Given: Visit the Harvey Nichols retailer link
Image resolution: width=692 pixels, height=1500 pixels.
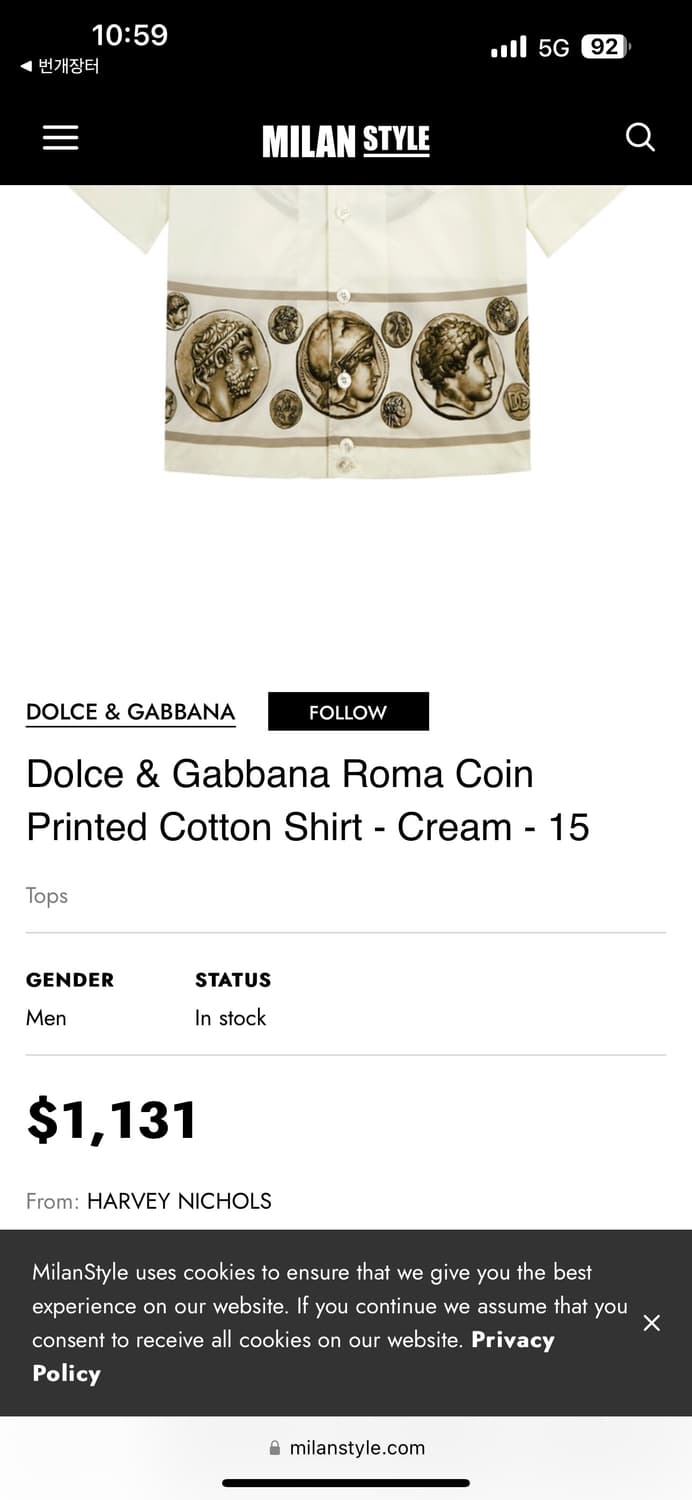Looking at the screenshot, I should click(179, 1201).
